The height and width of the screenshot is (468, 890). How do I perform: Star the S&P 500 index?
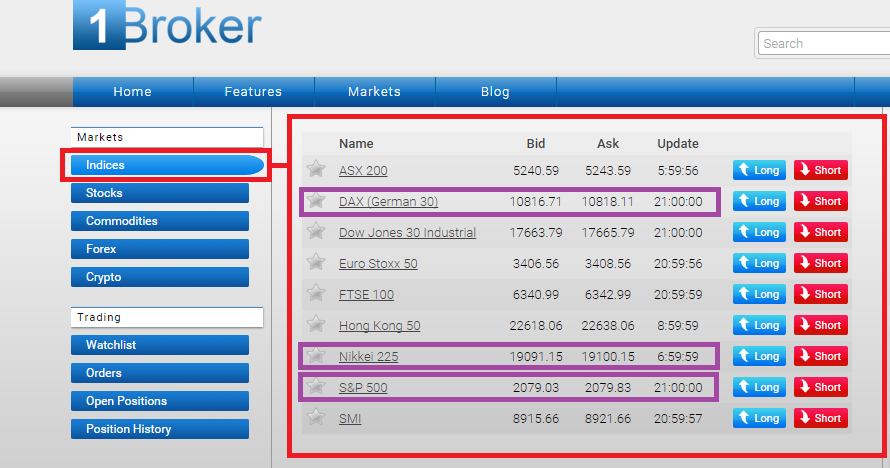click(x=316, y=386)
